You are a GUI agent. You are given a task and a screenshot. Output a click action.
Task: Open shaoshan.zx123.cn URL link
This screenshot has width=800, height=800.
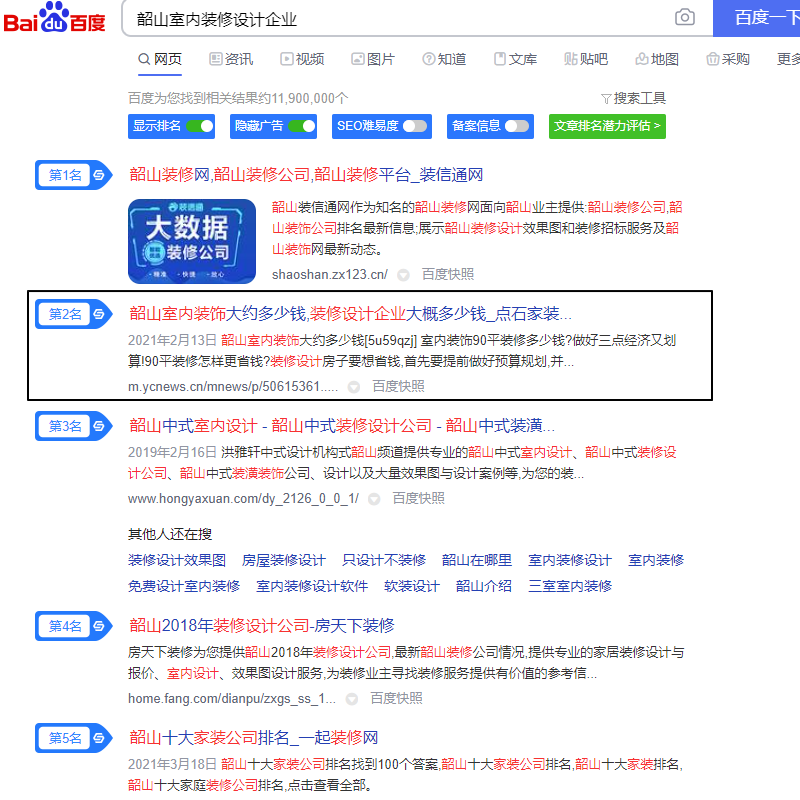pos(330,274)
